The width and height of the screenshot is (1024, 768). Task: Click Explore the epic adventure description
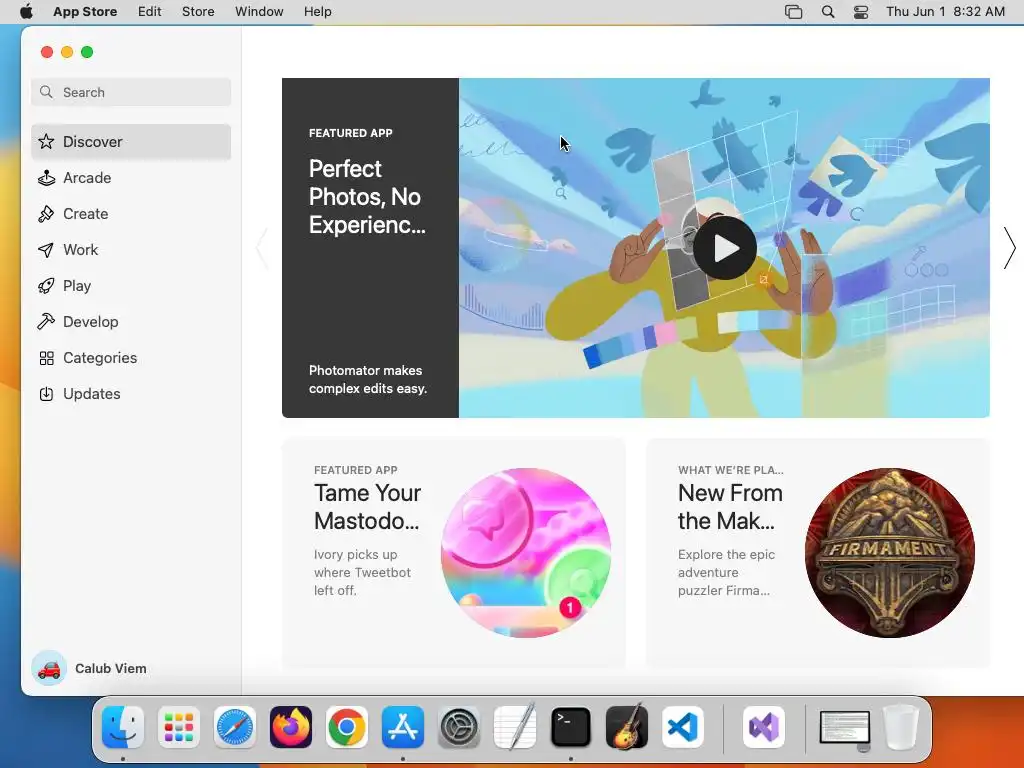point(726,572)
